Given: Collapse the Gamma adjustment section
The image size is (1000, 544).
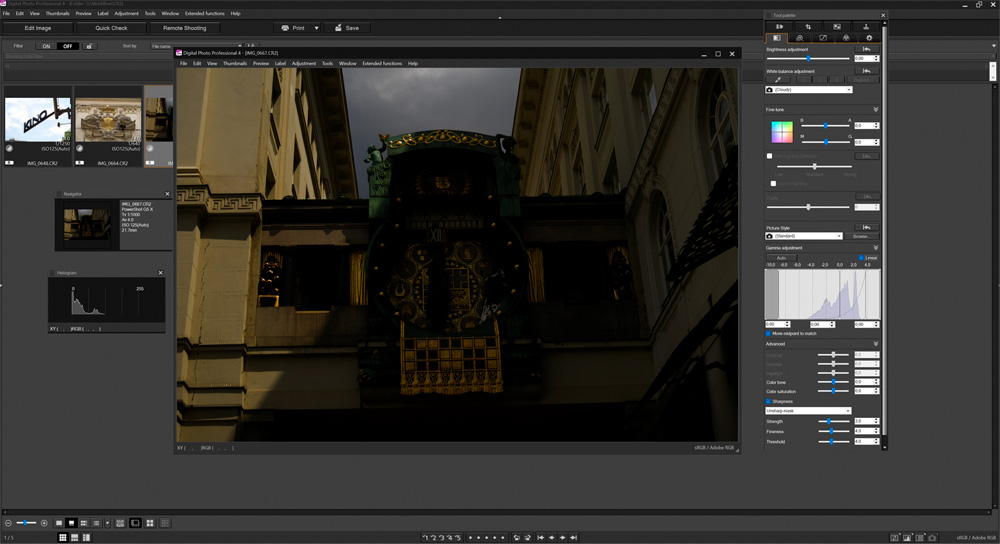Looking at the screenshot, I should (876, 247).
